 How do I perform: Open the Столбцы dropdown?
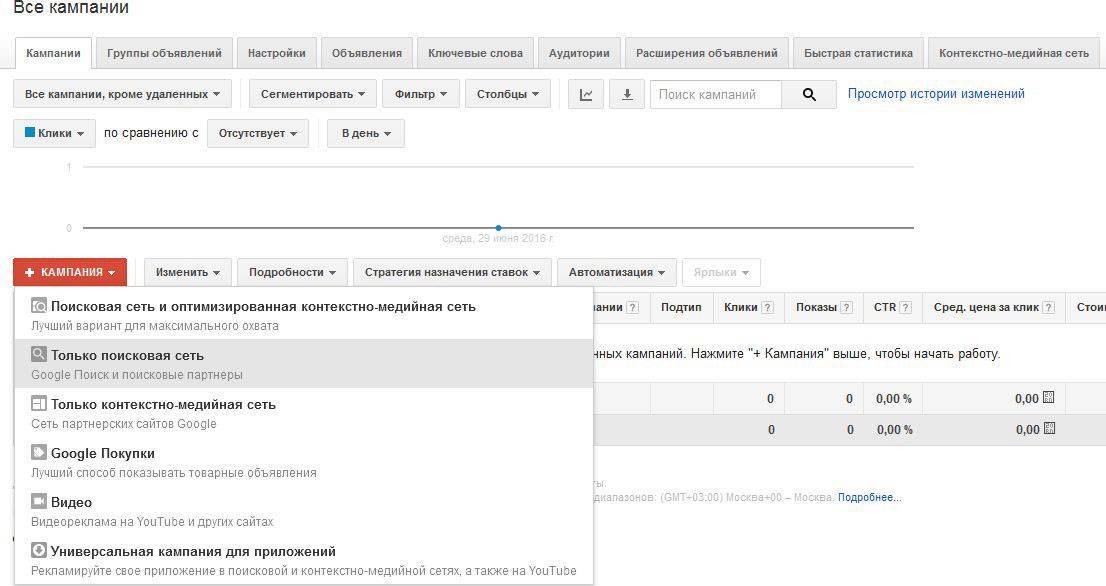click(x=507, y=95)
